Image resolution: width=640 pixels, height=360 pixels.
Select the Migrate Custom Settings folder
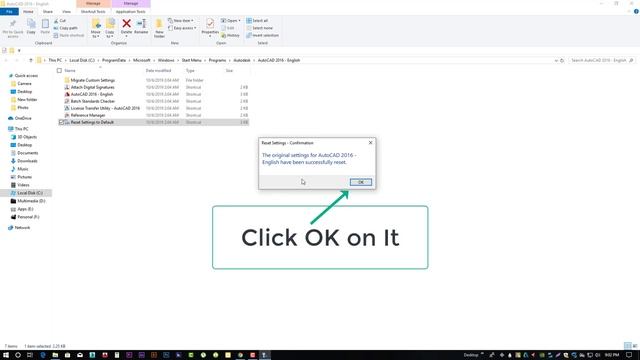coord(93,80)
